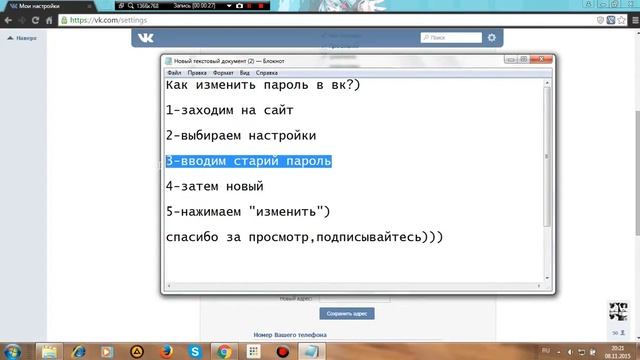This screenshot has width=640, height=360.
Task: Click the Notepad title bar icon
Action: [169, 61]
